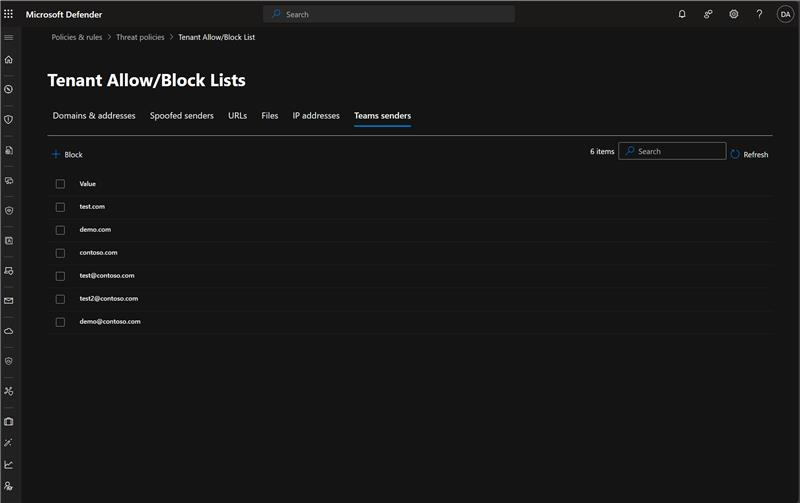Click the Block button

(67, 155)
